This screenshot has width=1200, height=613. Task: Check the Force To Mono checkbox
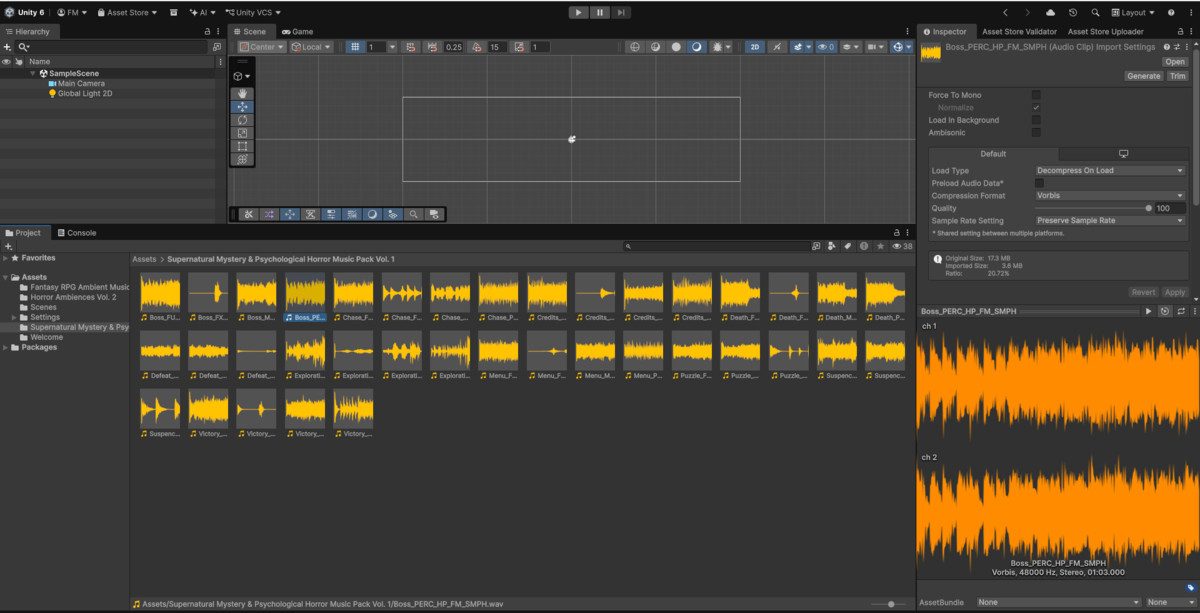click(x=1036, y=95)
